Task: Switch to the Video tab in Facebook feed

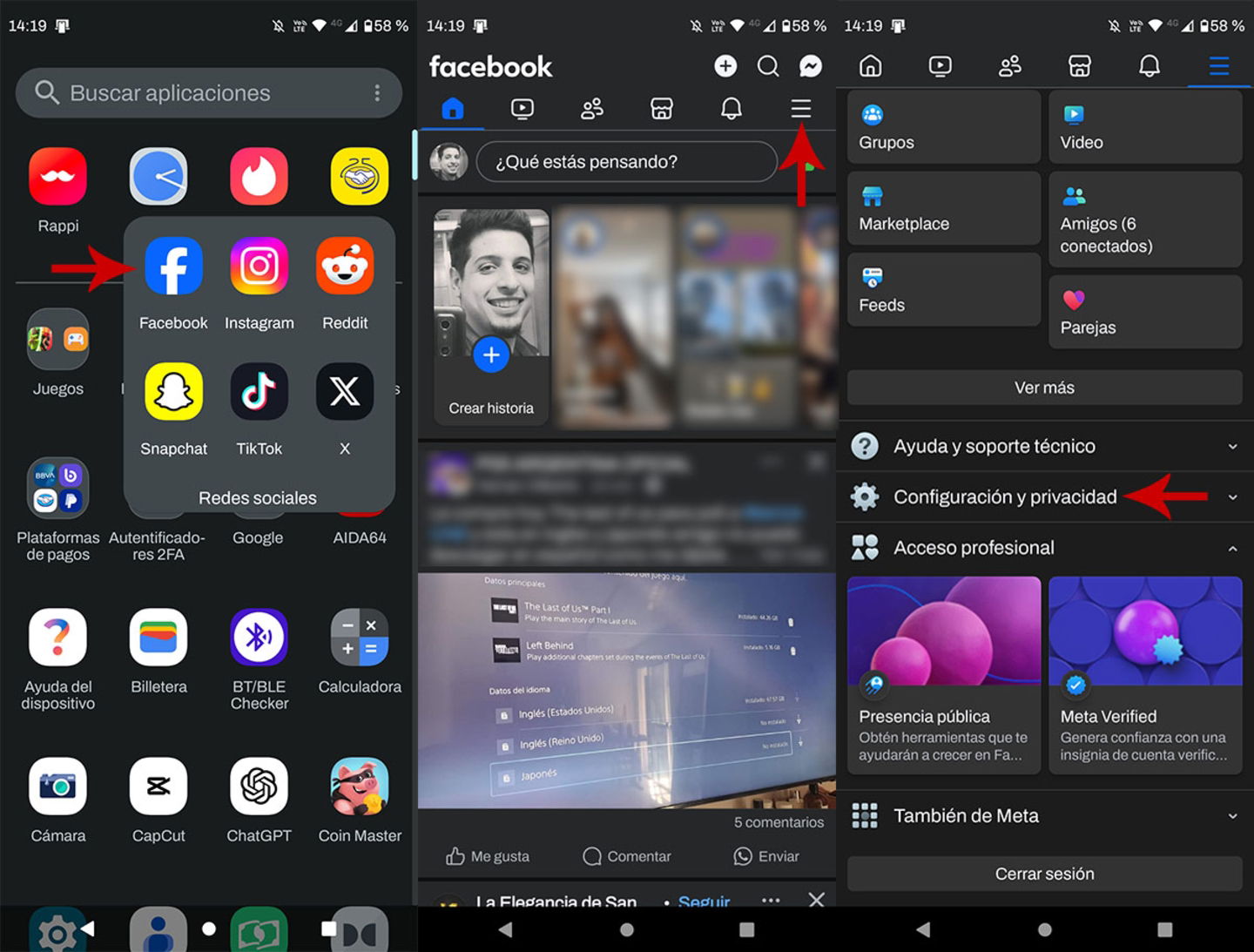Action: (x=522, y=109)
